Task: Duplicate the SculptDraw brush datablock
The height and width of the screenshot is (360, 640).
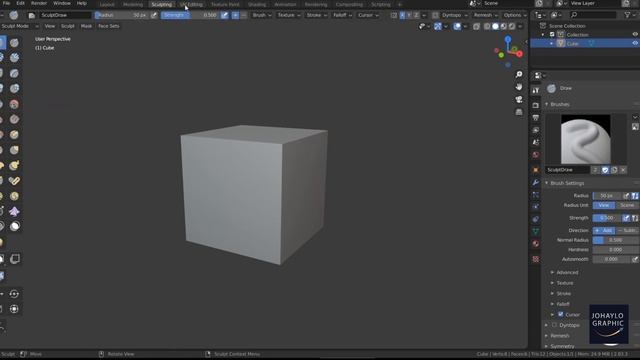Action: click(x=614, y=170)
